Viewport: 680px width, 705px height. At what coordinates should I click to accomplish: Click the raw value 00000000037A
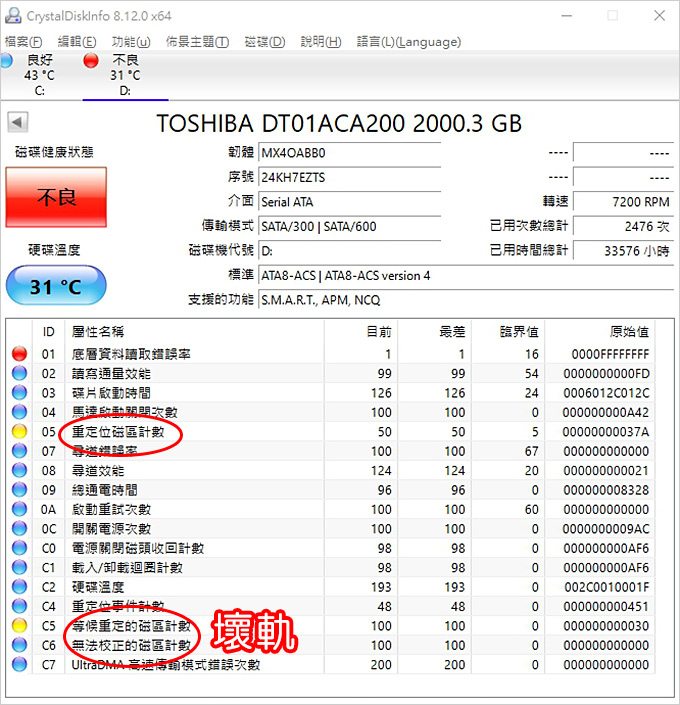606,432
